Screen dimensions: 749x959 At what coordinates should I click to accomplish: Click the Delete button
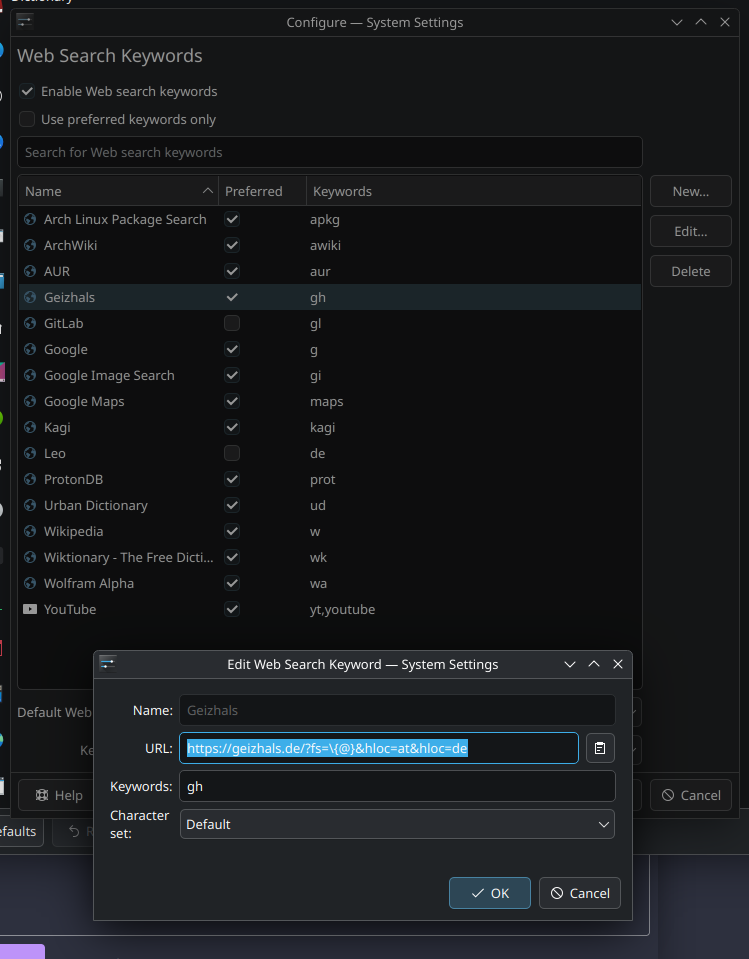(690, 271)
